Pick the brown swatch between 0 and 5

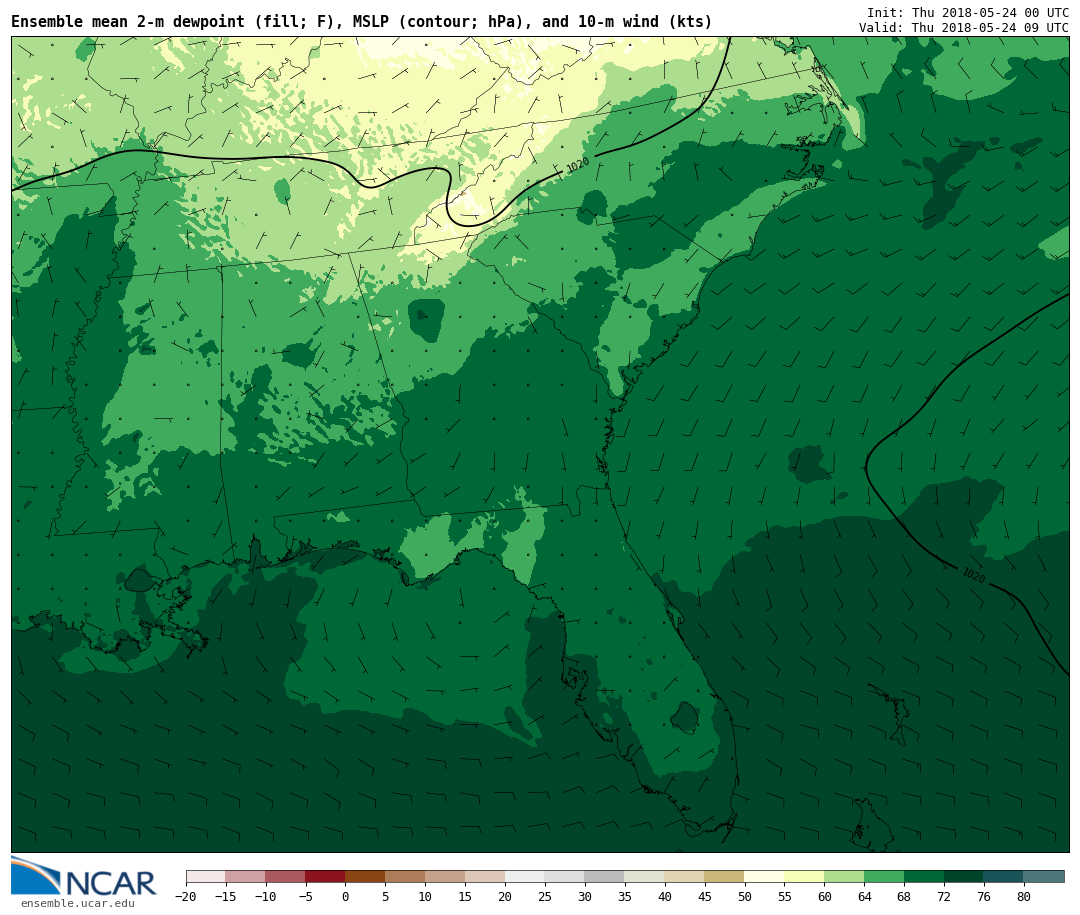pos(365,877)
